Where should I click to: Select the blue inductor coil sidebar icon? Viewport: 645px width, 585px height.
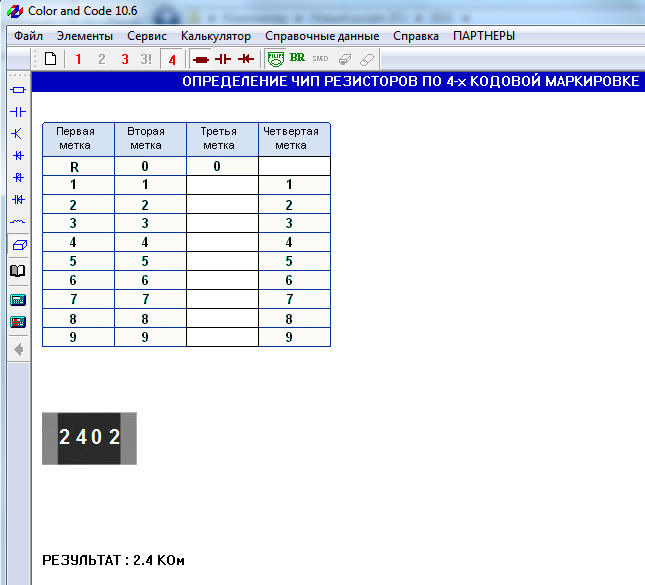[x=18, y=222]
